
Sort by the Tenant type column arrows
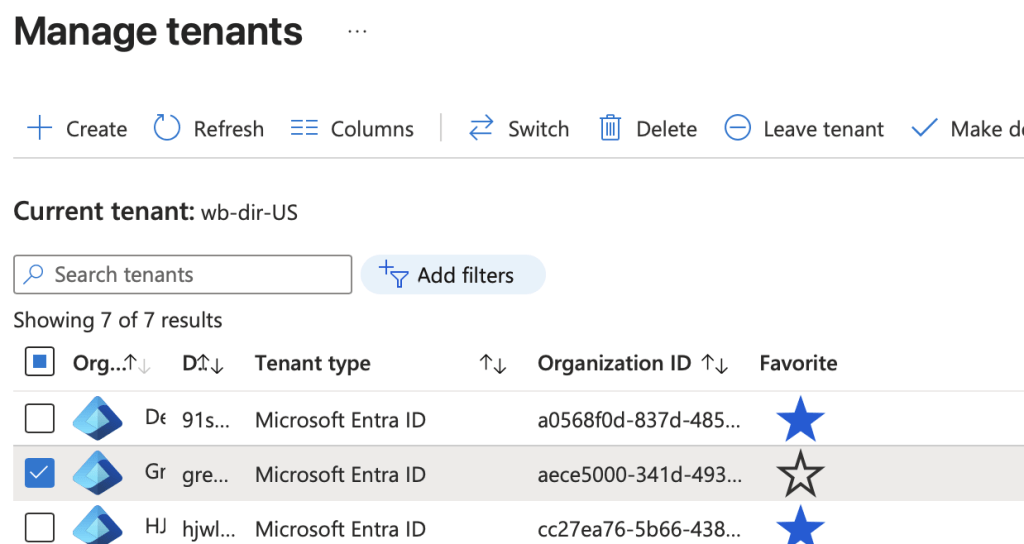493,364
